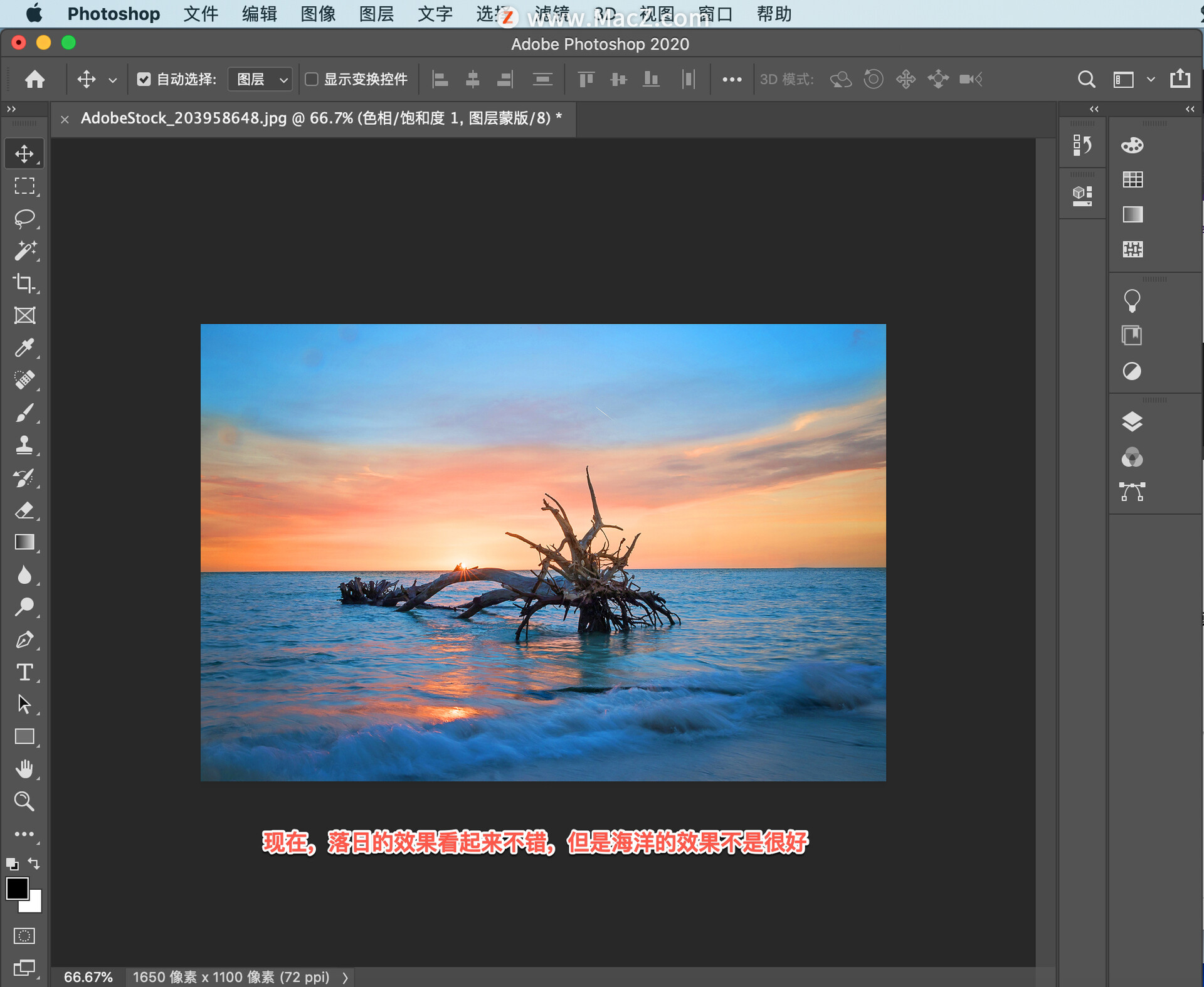The height and width of the screenshot is (987, 1204).
Task: Go to the Home screen button
Action: (x=35, y=79)
